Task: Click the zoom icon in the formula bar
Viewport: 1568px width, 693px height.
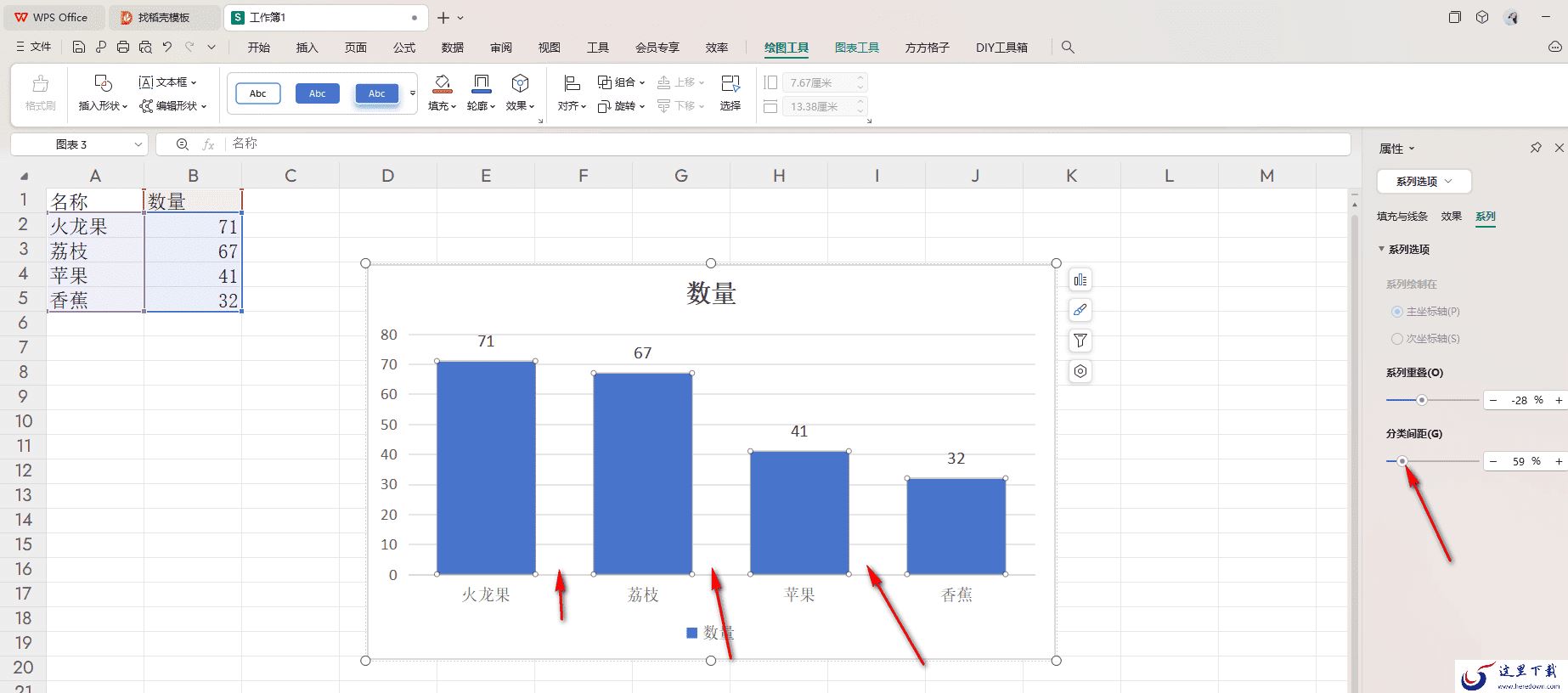Action: click(182, 144)
